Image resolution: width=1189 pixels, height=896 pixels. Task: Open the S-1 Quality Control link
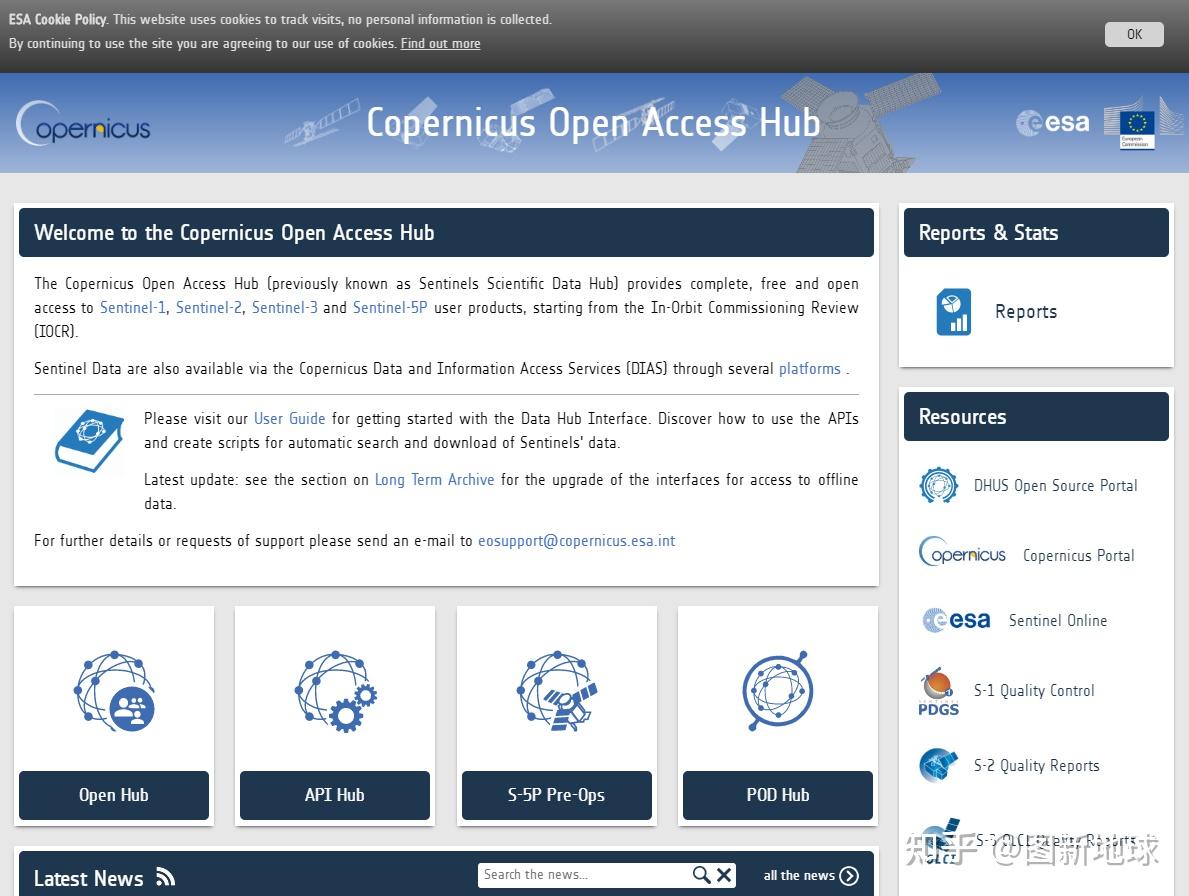point(1034,691)
